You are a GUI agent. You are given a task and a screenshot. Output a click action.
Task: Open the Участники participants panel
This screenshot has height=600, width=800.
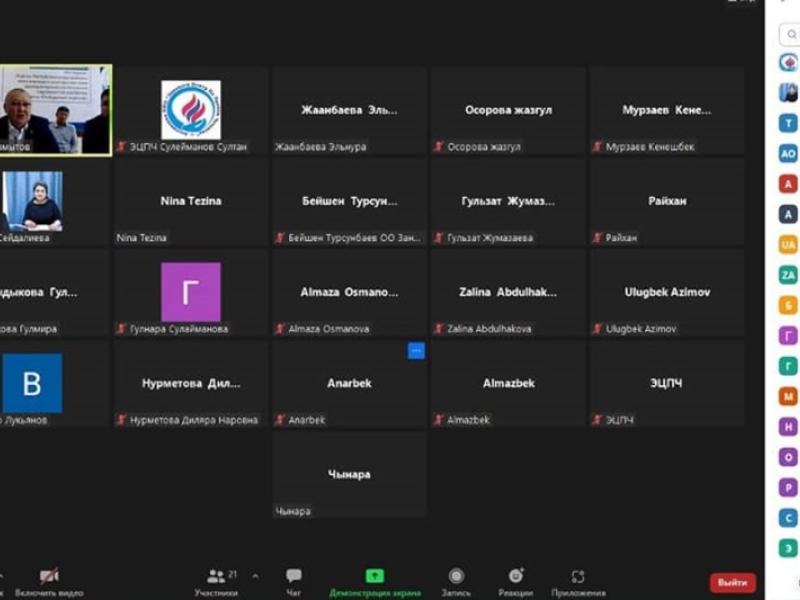coord(216,580)
